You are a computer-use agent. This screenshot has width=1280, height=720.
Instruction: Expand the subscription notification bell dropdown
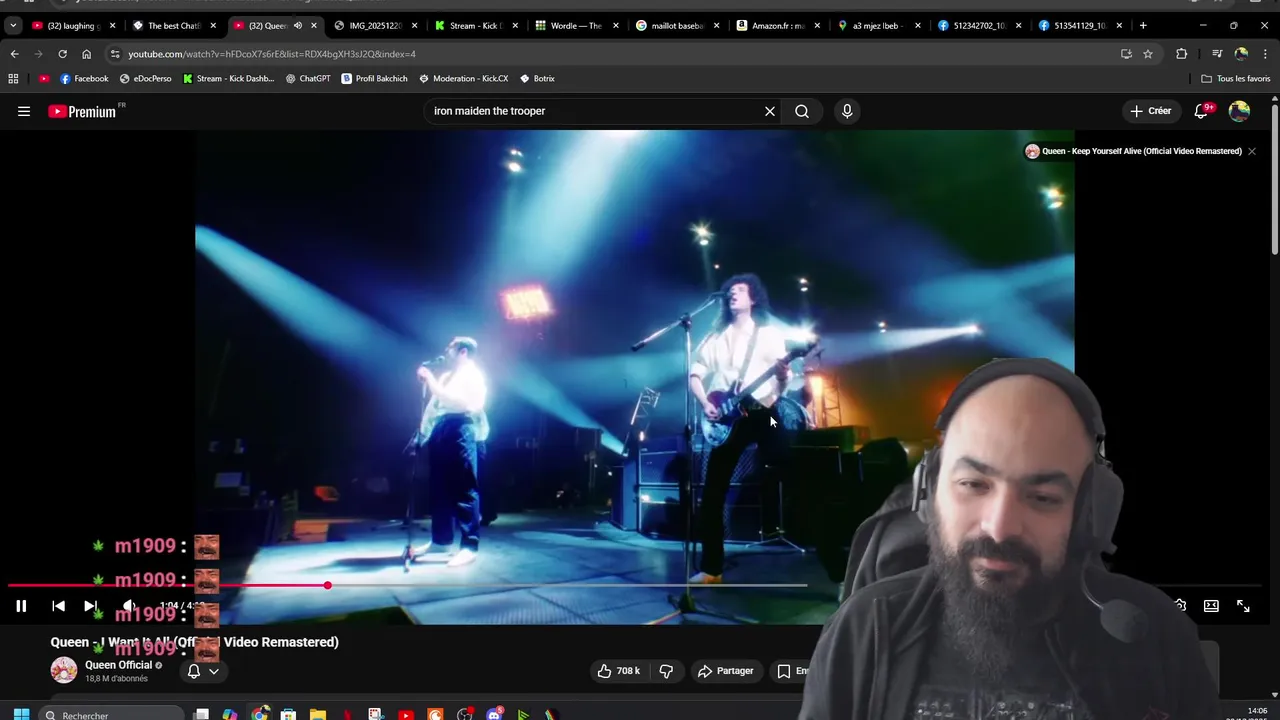pos(203,671)
